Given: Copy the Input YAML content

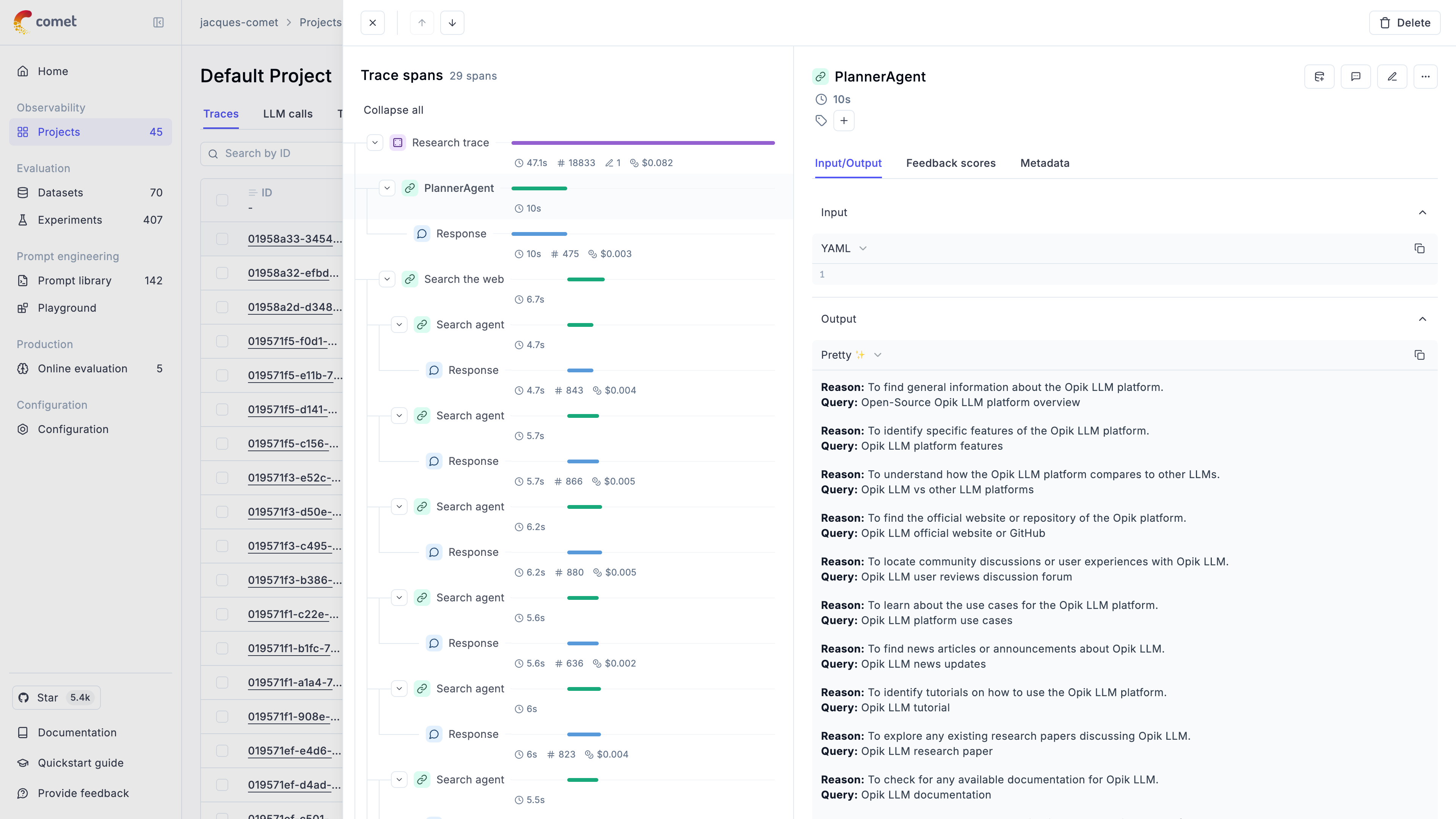Looking at the screenshot, I should 1419,249.
